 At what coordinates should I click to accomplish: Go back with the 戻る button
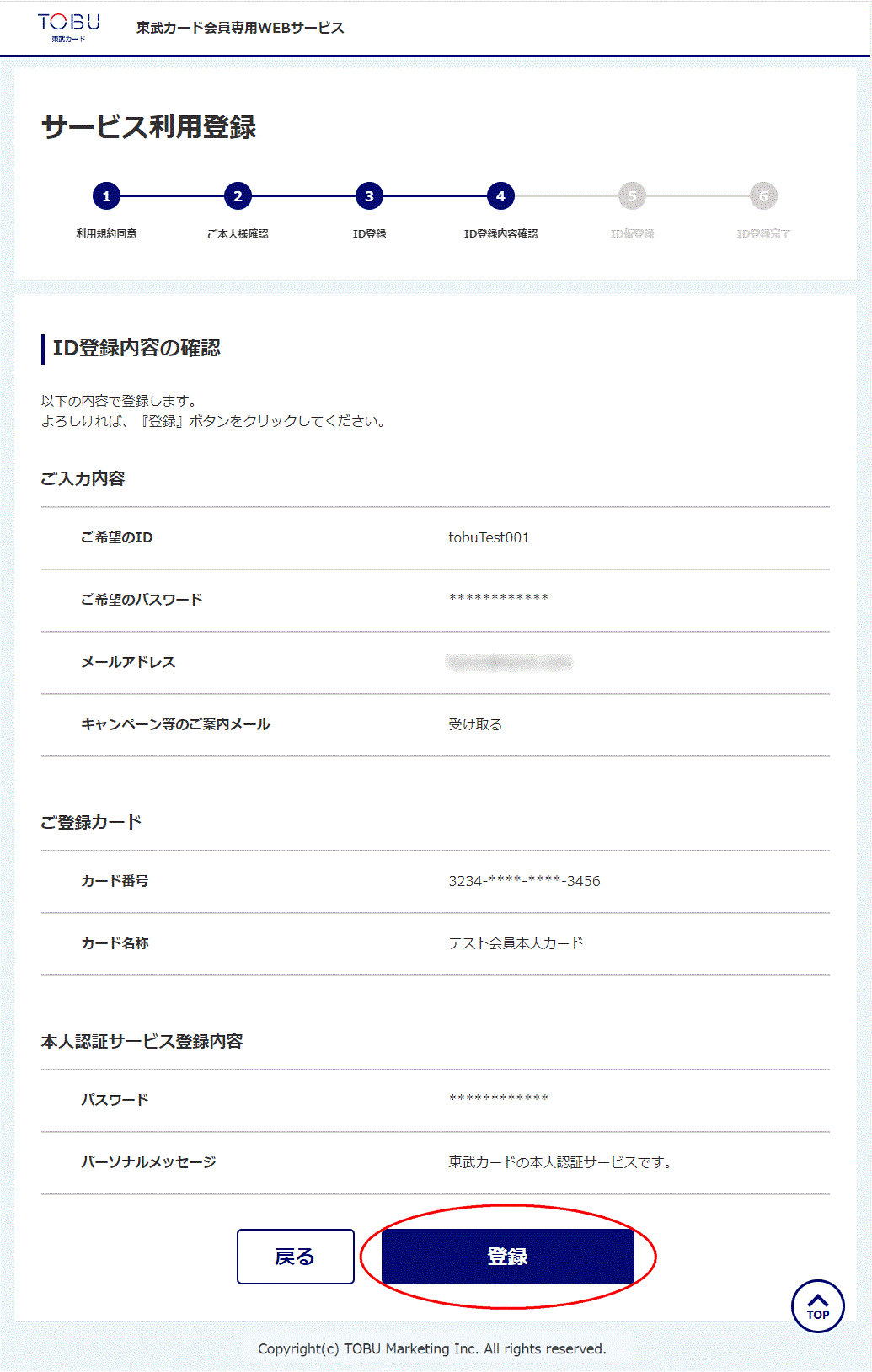point(296,1257)
